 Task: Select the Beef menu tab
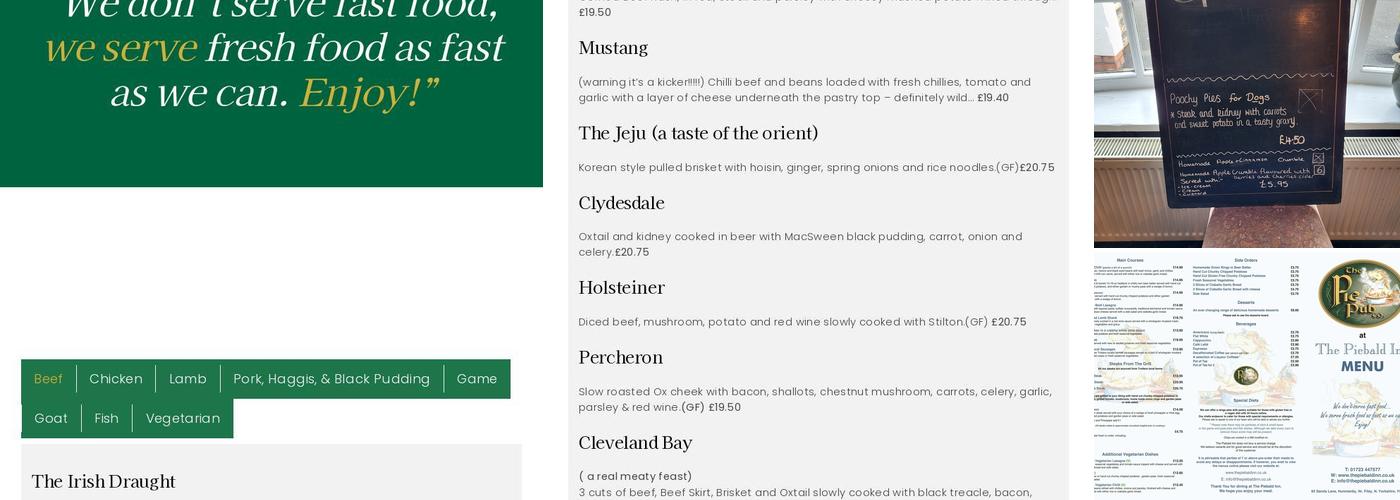point(48,379)
